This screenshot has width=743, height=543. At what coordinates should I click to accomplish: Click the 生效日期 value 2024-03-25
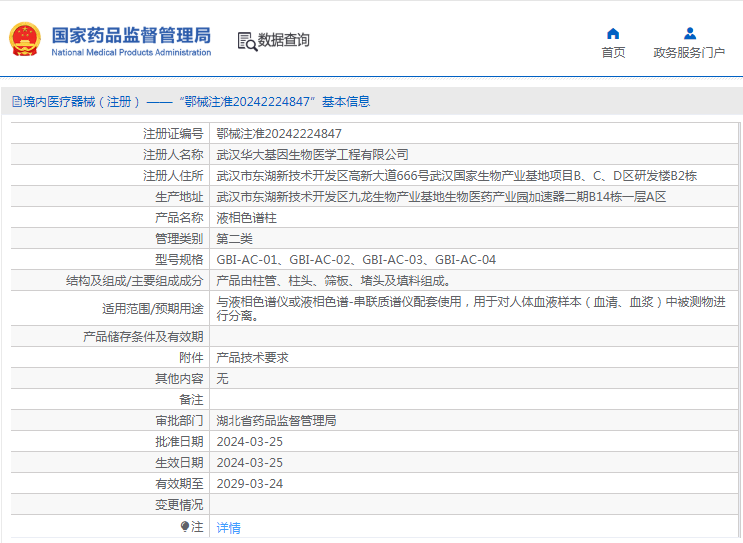click(x=250, y=462)
